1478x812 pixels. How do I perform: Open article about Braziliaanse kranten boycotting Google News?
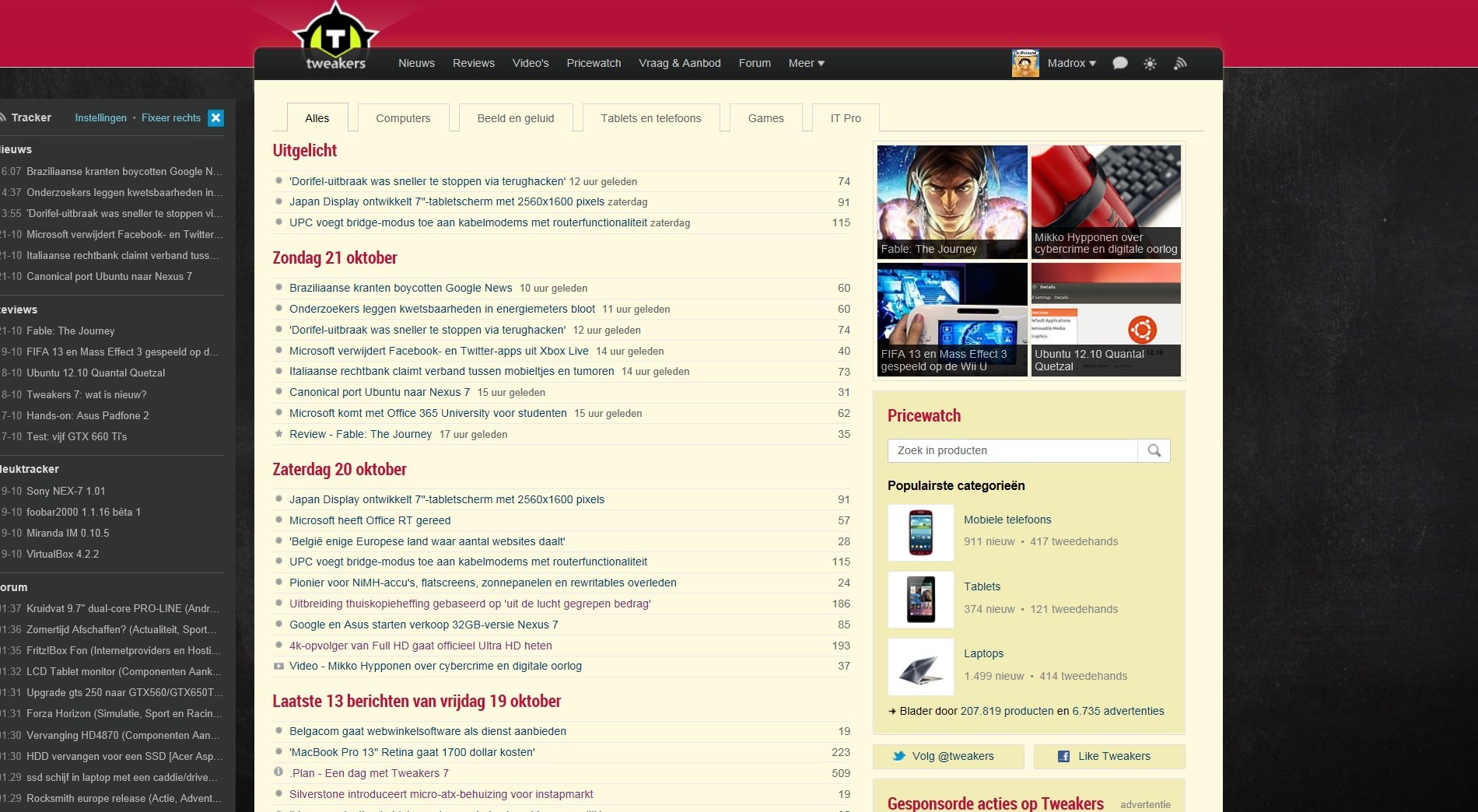[x=401, y=288]
